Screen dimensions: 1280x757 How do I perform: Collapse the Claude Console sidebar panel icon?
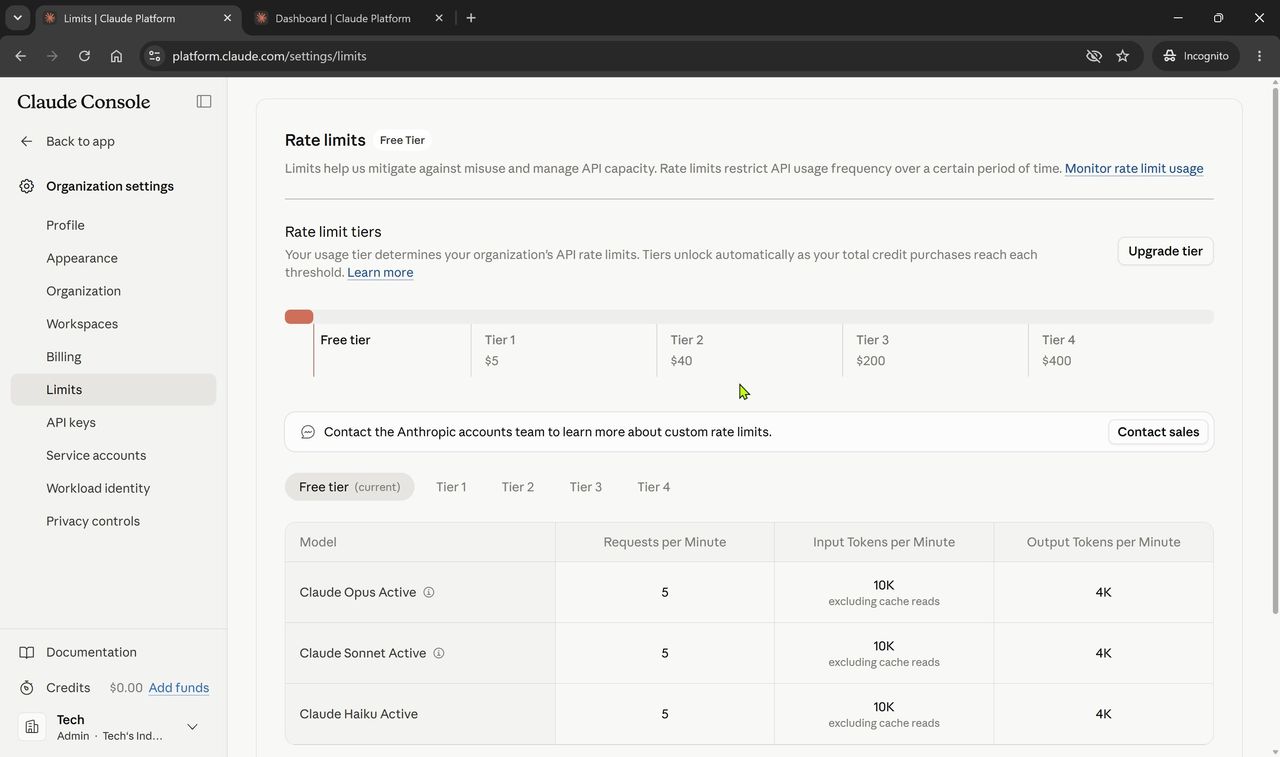point(204,101)
